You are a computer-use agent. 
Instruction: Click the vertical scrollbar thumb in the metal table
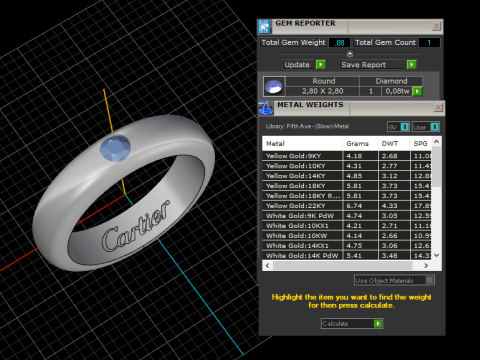(437, 167)
